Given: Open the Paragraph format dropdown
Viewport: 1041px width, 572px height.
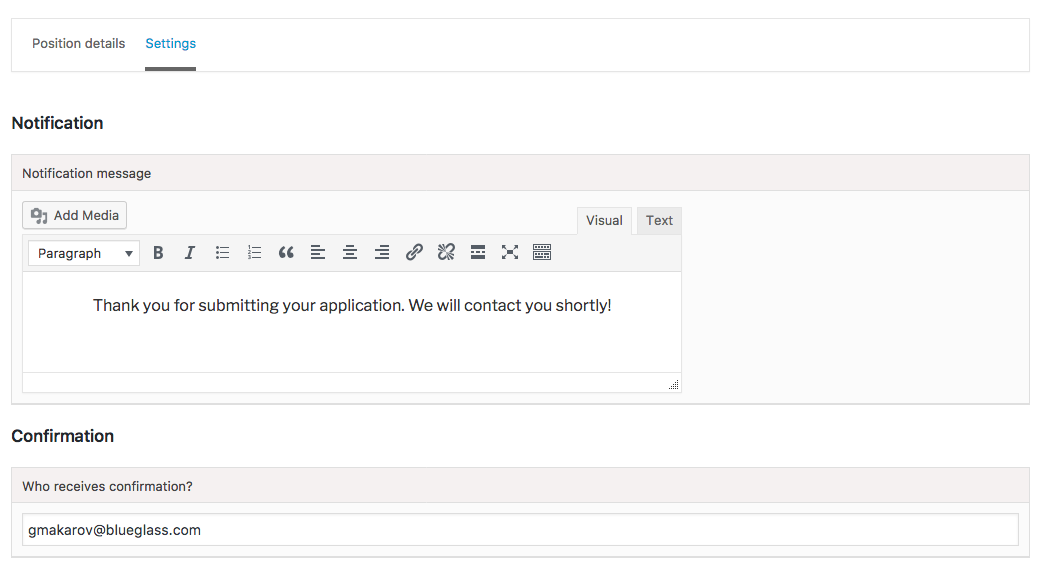Looking at the screenshot, I should [84, 253].
